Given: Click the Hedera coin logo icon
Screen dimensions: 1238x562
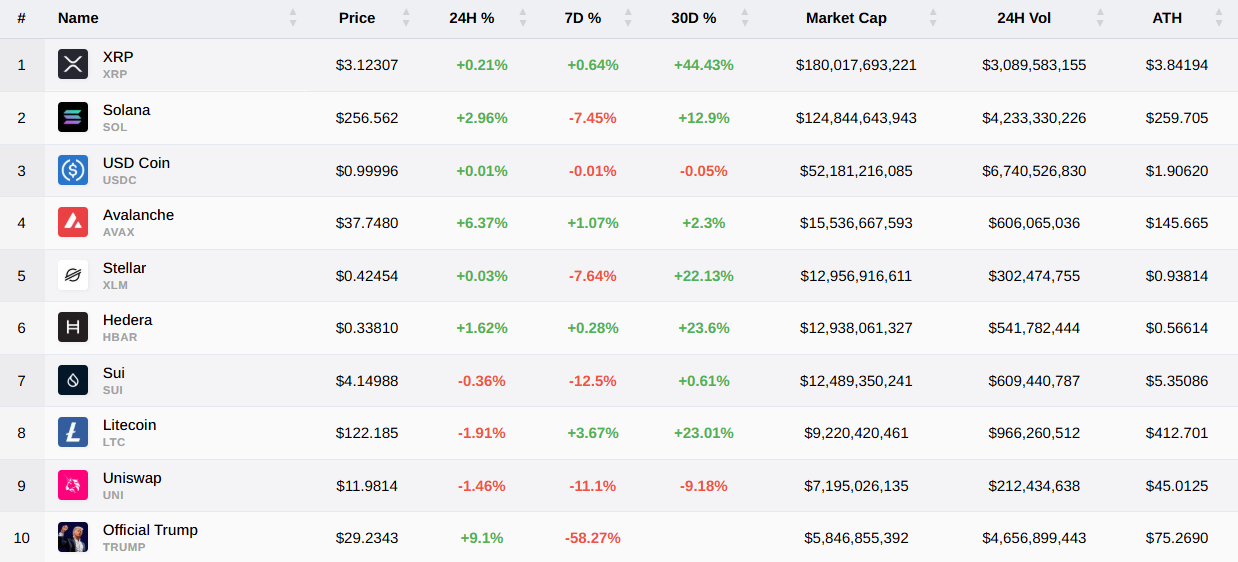Looking at the screenshot, I should [x=73, y=327].
